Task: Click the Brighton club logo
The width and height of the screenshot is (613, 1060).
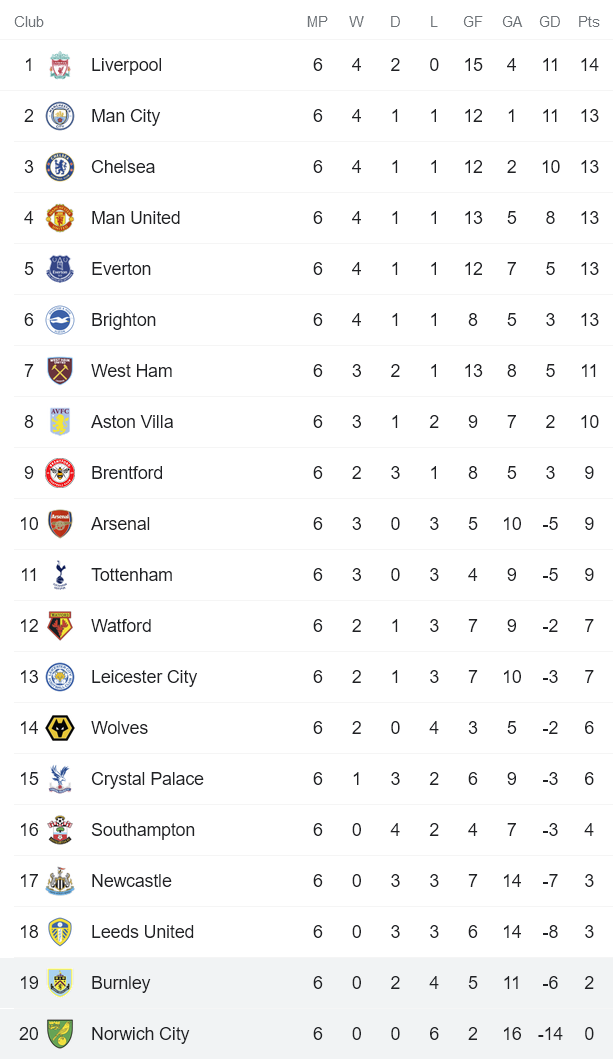Action: 60,320
